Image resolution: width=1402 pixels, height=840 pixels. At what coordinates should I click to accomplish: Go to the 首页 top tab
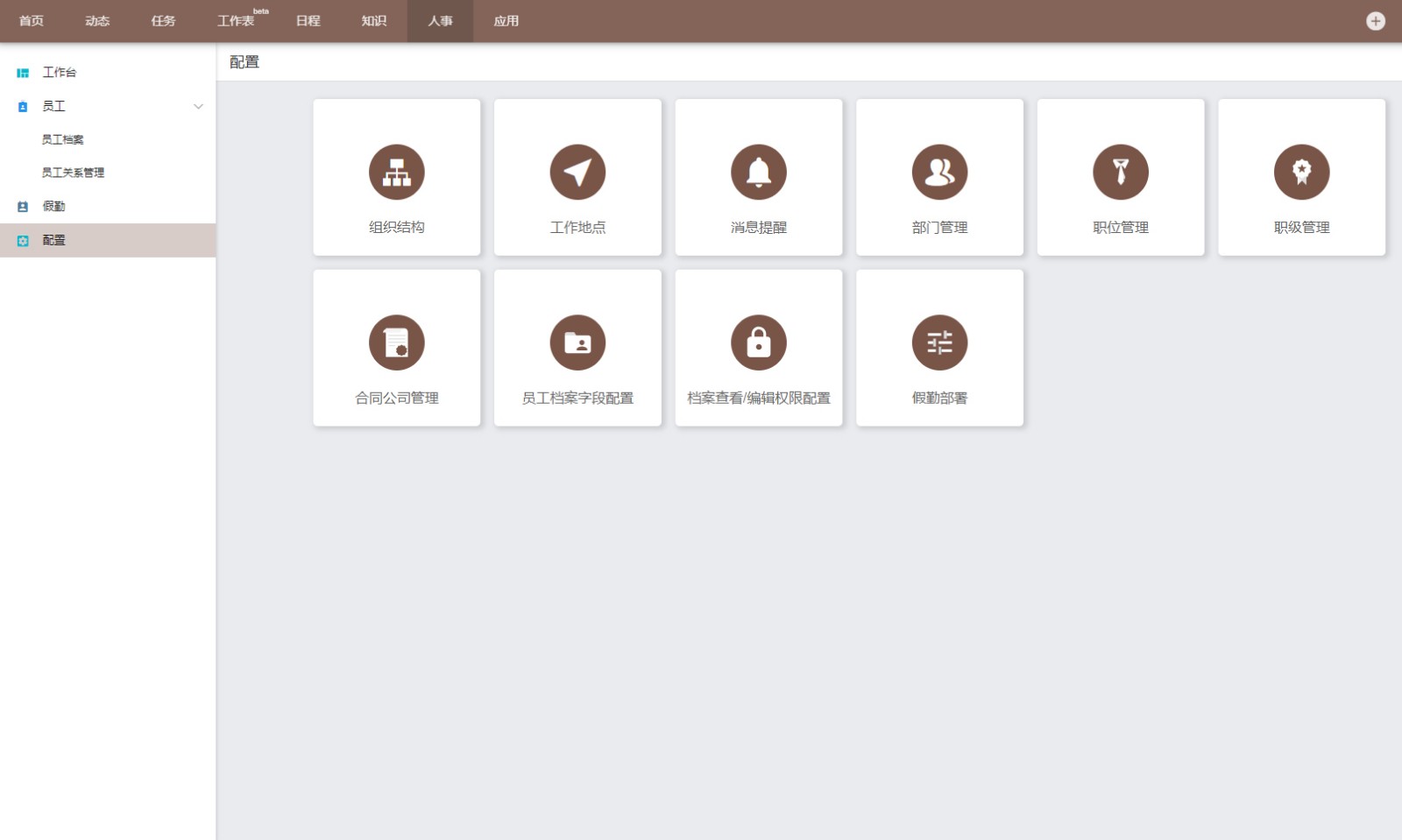pos(32,21)
